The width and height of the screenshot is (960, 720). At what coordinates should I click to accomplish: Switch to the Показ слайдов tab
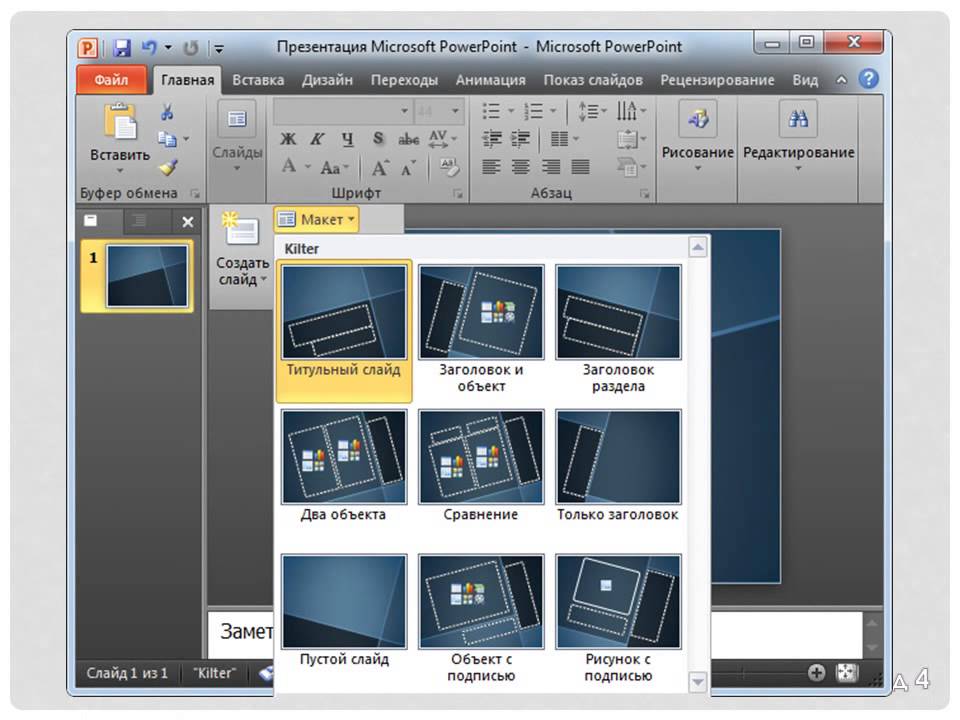click(593, 80)
